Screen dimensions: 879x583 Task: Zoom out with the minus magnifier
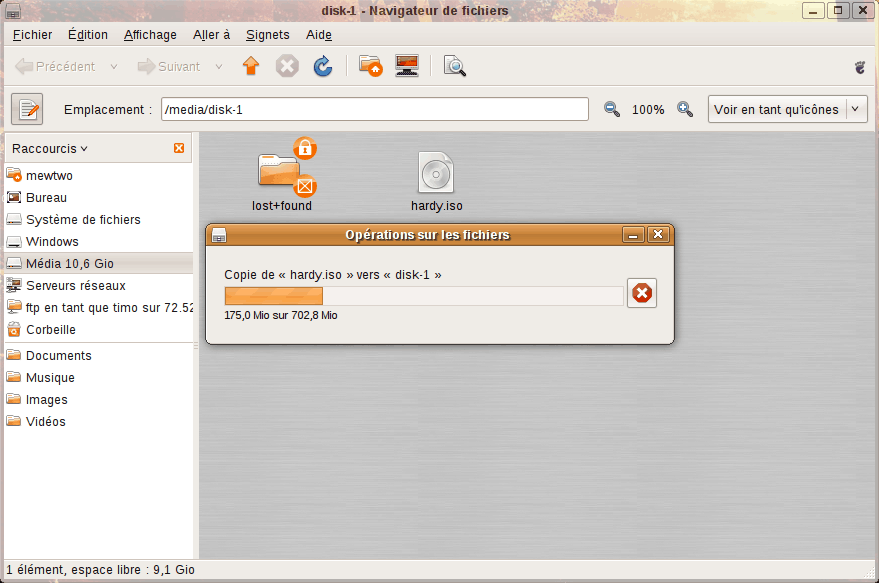coord(612,109)
